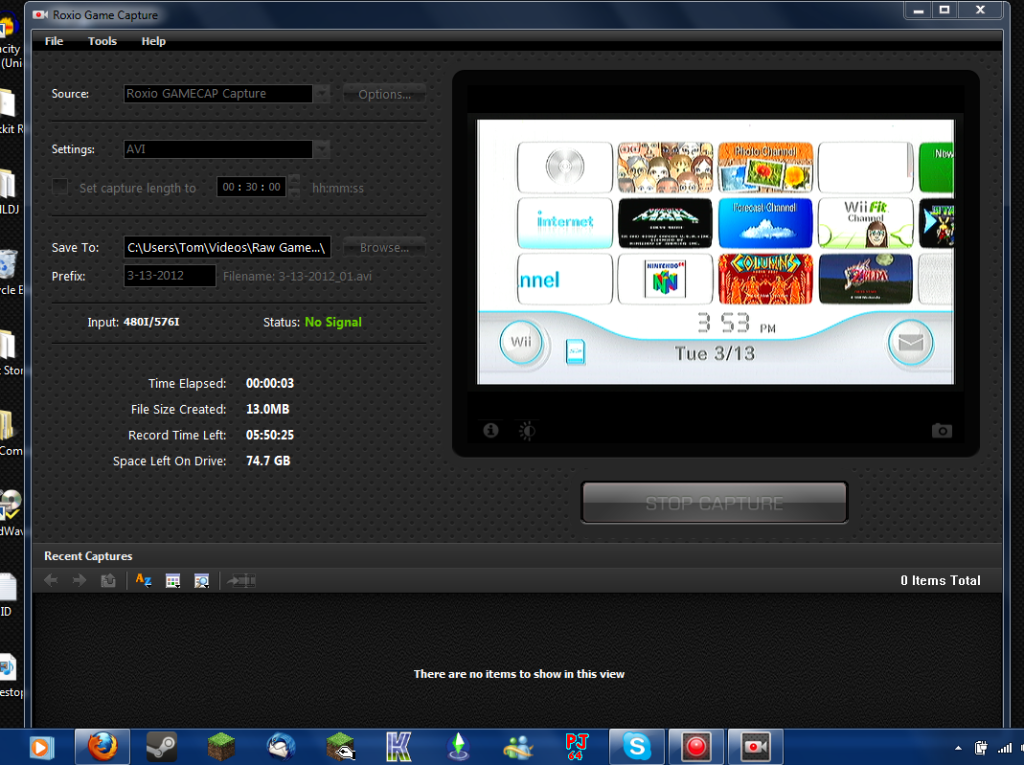This screenshot has width=1024, height=765.
Task: Click the No Signal status text
Action: (333, 322)
